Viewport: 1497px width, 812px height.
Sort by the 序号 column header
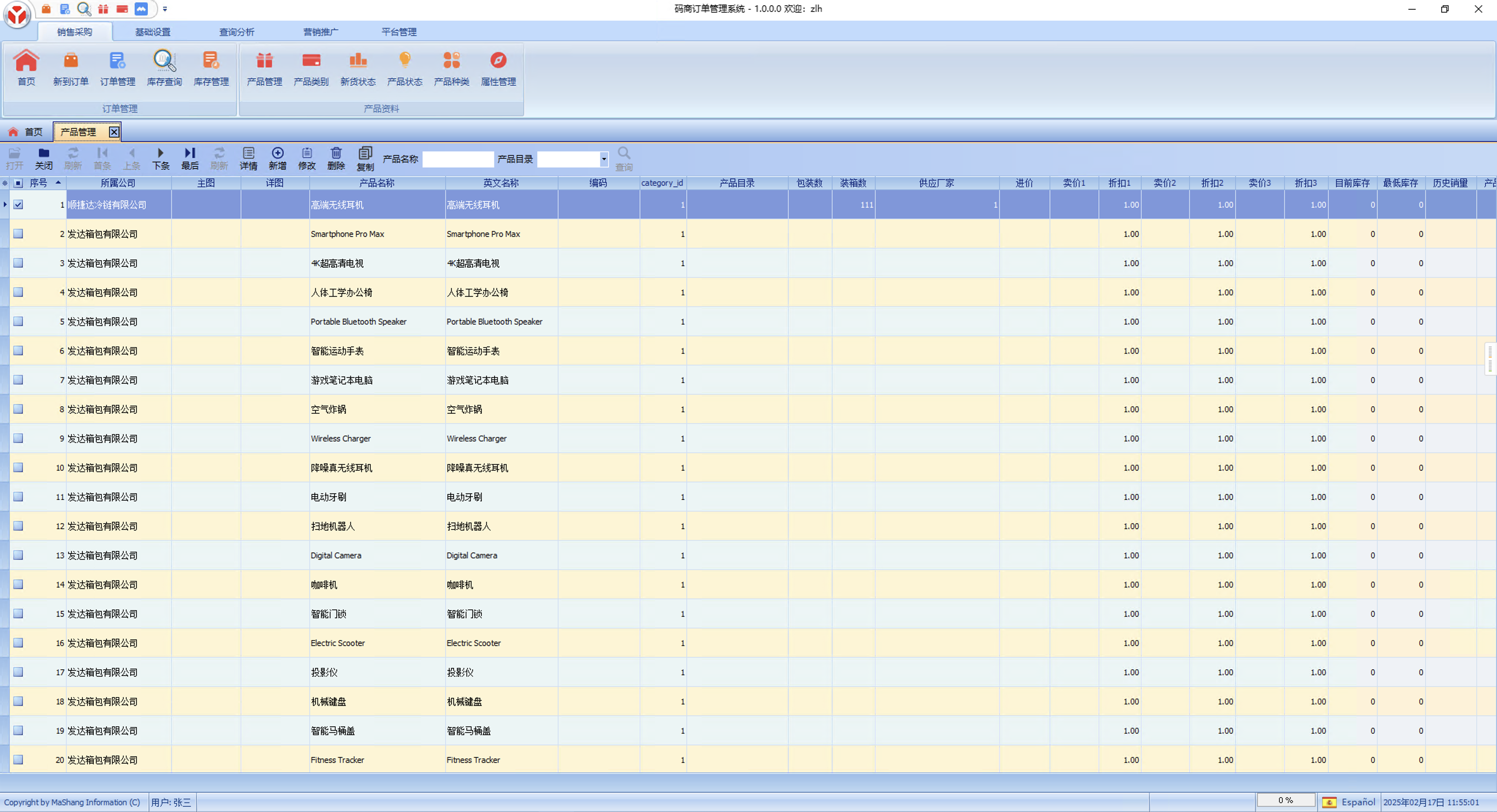click(x=38, y=183)
